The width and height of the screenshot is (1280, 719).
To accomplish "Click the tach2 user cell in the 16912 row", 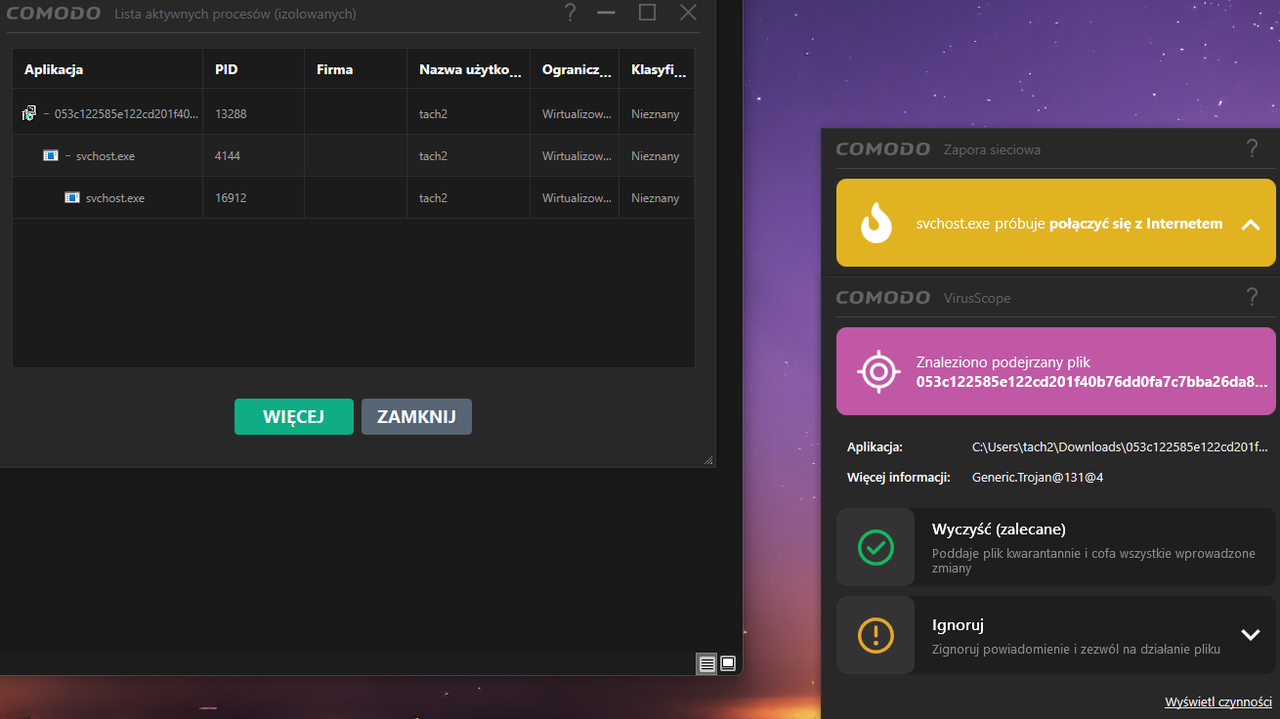I will coord(433,198).
